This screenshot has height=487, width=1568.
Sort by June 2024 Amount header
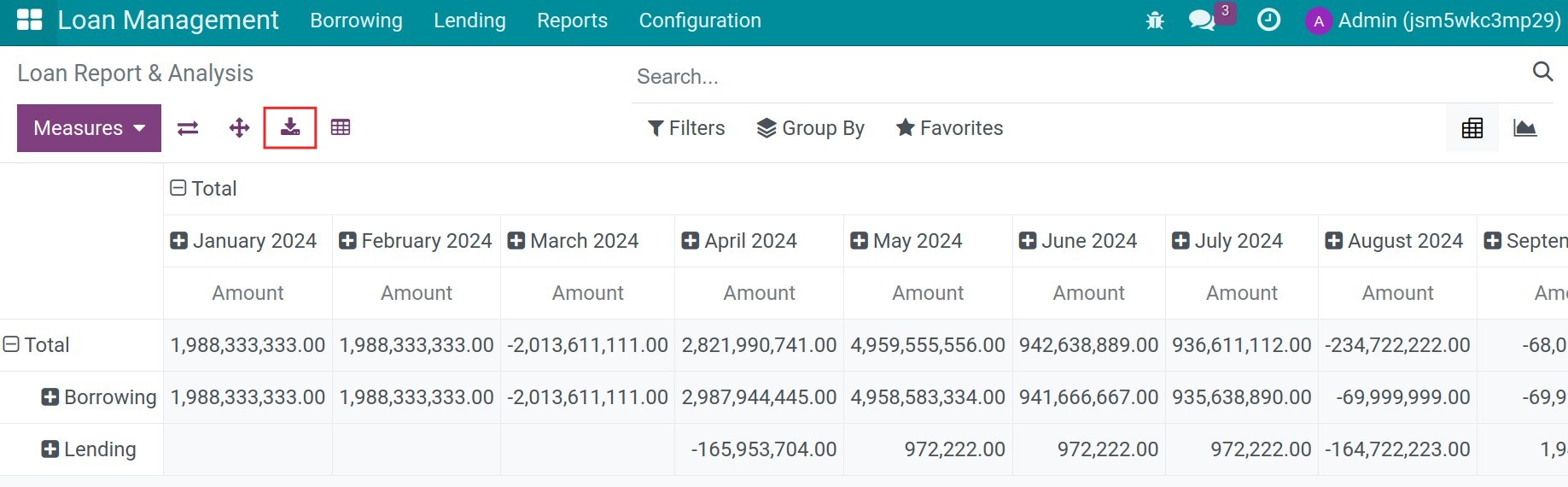[1088, 293]
